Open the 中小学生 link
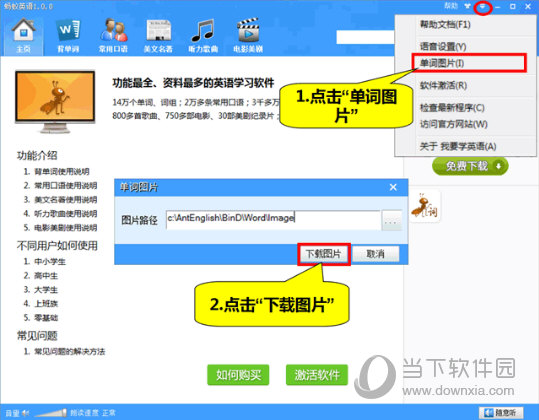This screenshot has height=420, width=539. [50, 262]
